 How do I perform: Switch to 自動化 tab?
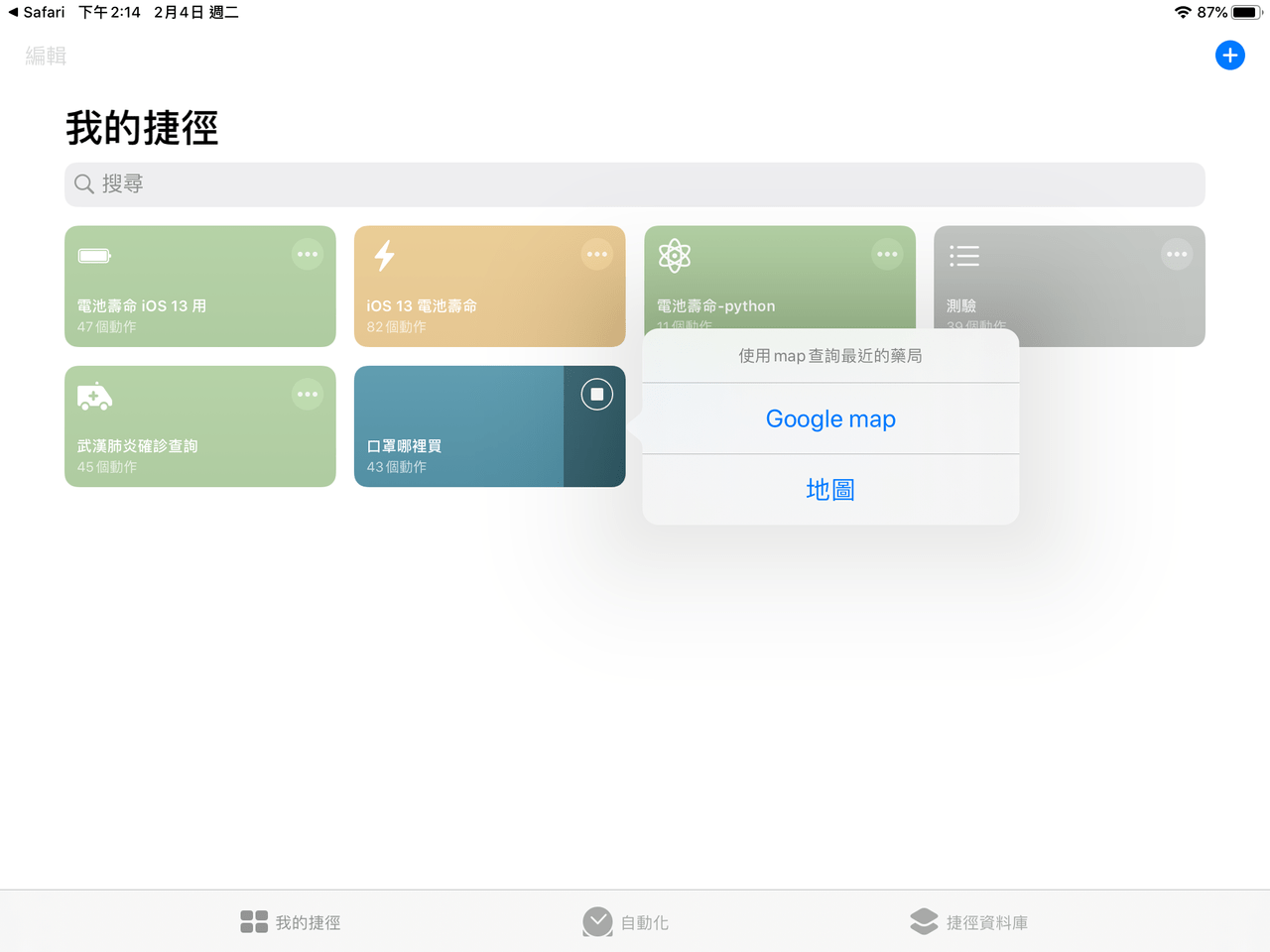625,922
